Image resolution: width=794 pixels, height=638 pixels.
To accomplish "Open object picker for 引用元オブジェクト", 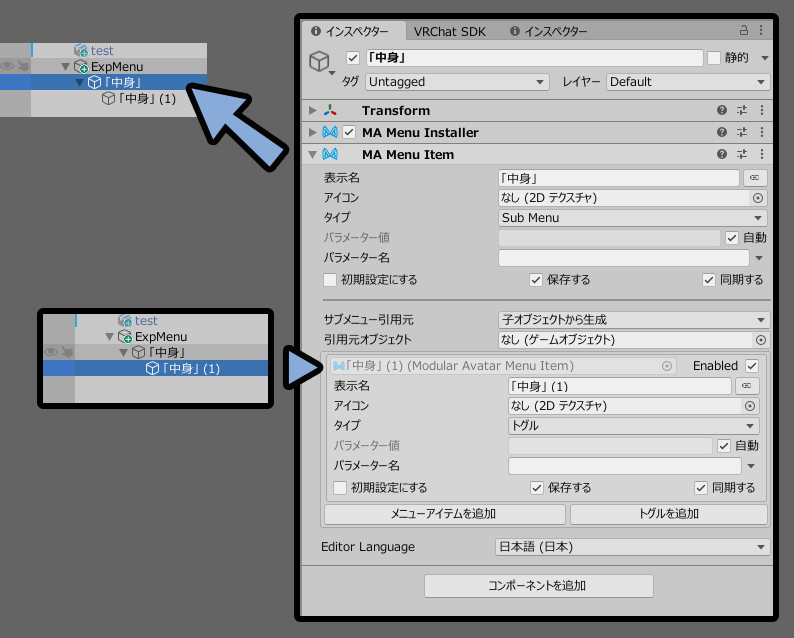I will 761,340.
